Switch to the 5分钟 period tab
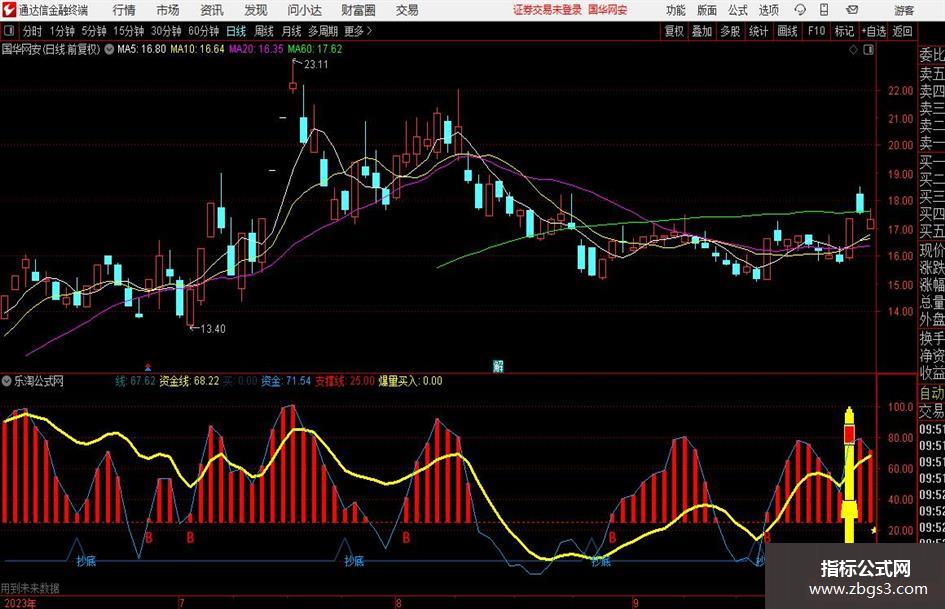This screenshot has width=945, height=609. (x=94, y=31)
